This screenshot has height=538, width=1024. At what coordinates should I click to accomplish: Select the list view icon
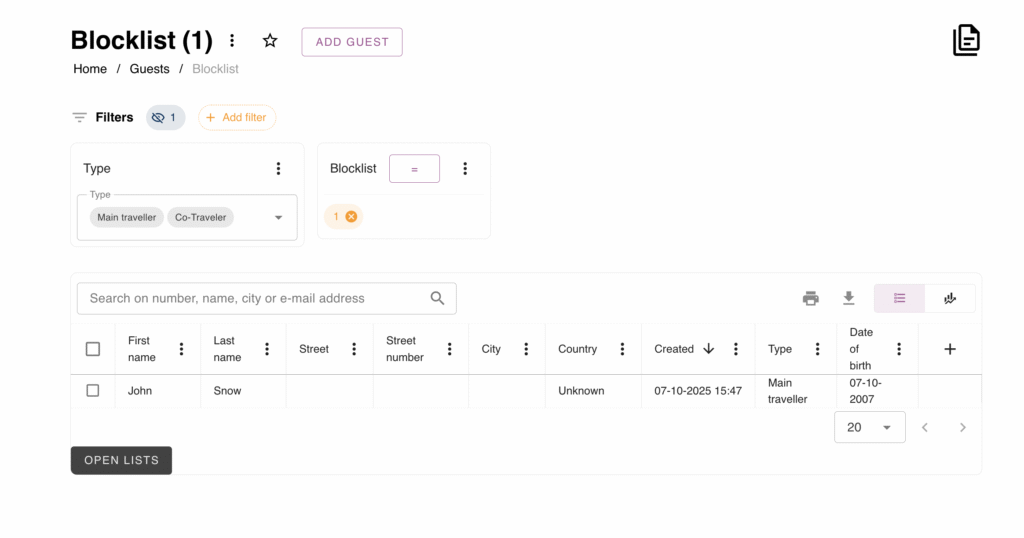(x=899, y=298)
